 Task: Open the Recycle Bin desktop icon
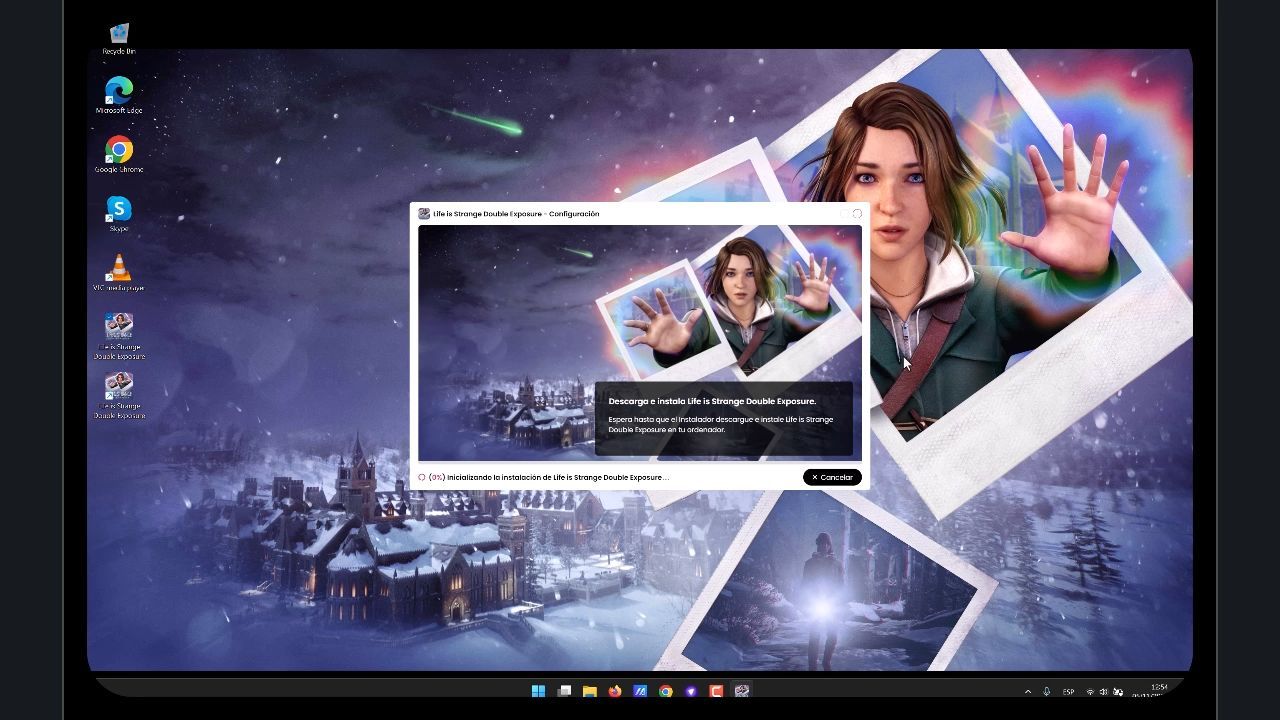[119, 39]
